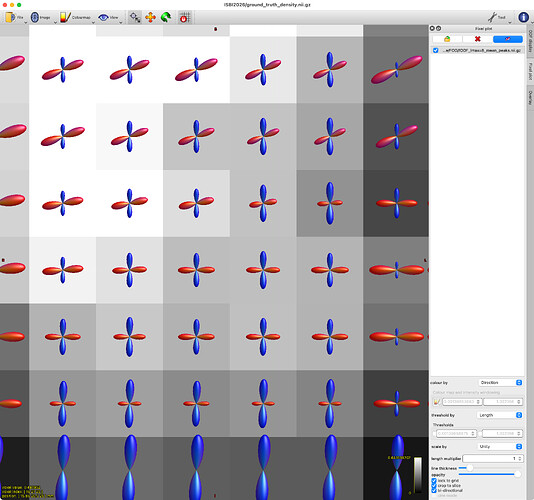Click the colour map minimum intensity field

pos(462,402)
